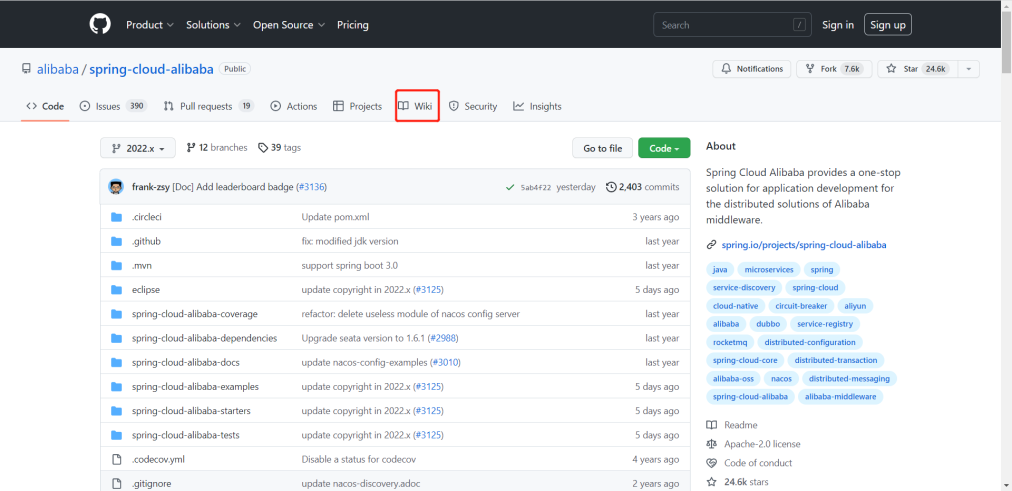This screenshot has width=1012, height=491.
Task: Click the .codecov.yml file icon
Action: pos(117,459)
